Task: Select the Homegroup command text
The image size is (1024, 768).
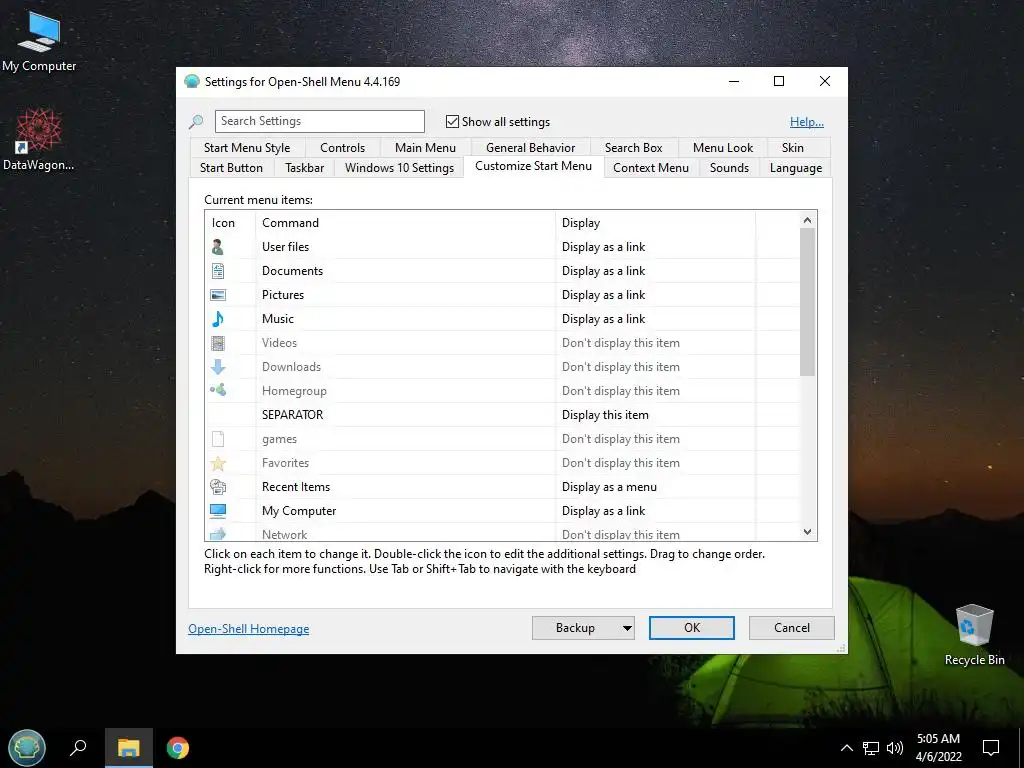Action: point(294,391)
